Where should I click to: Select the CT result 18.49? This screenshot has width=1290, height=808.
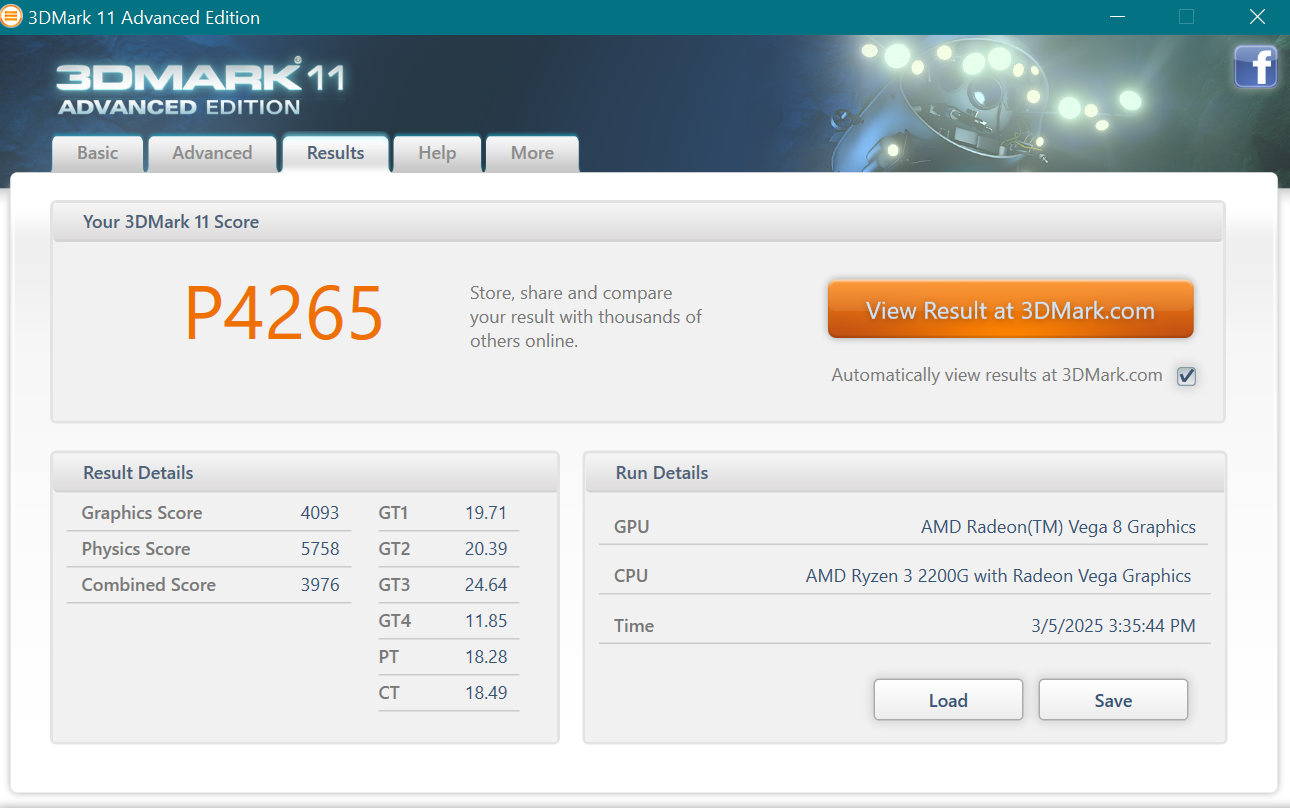pos(486,693)
